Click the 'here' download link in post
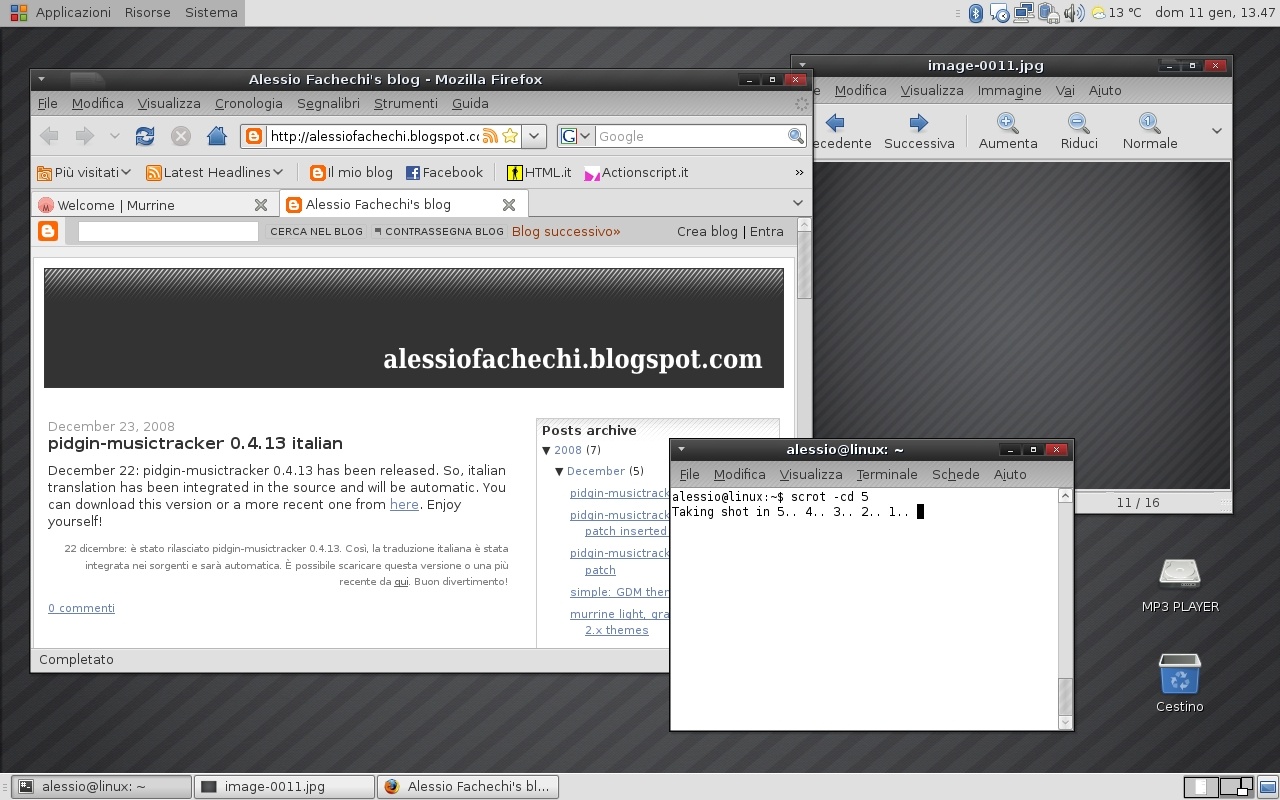 pos(404,504)
